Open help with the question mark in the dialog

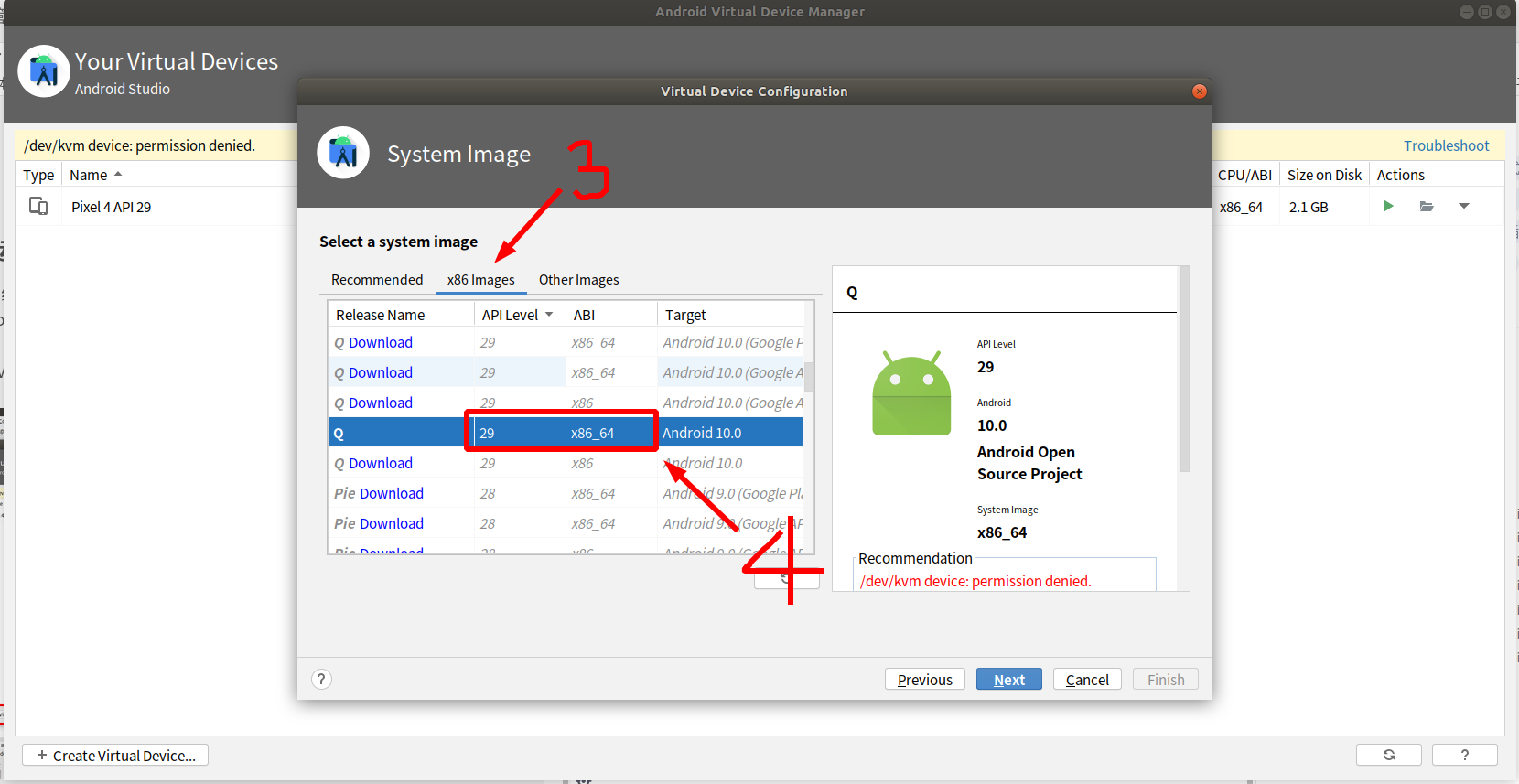(x=321, y=679)
